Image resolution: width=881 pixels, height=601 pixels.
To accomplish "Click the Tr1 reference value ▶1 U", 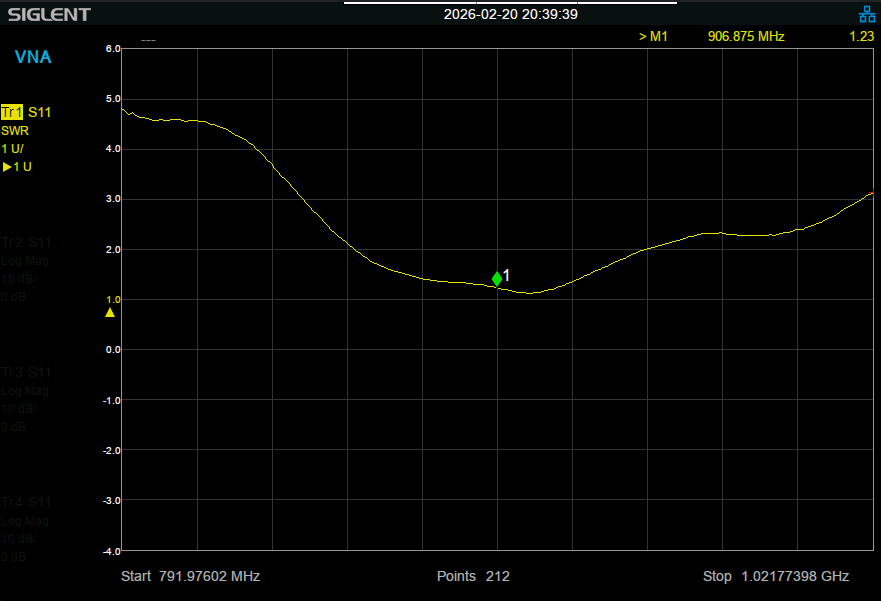I will (17, 167).
